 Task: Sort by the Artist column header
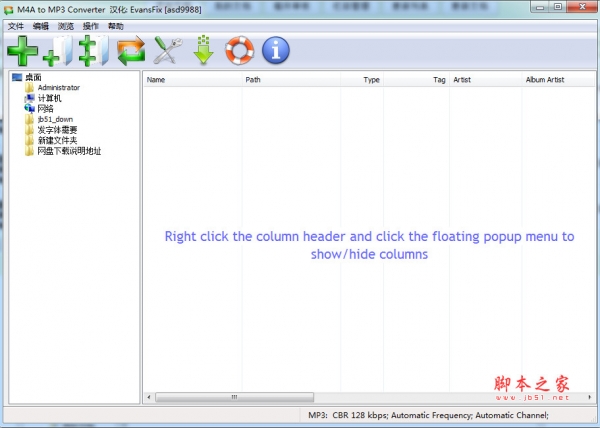click(485, 80)
